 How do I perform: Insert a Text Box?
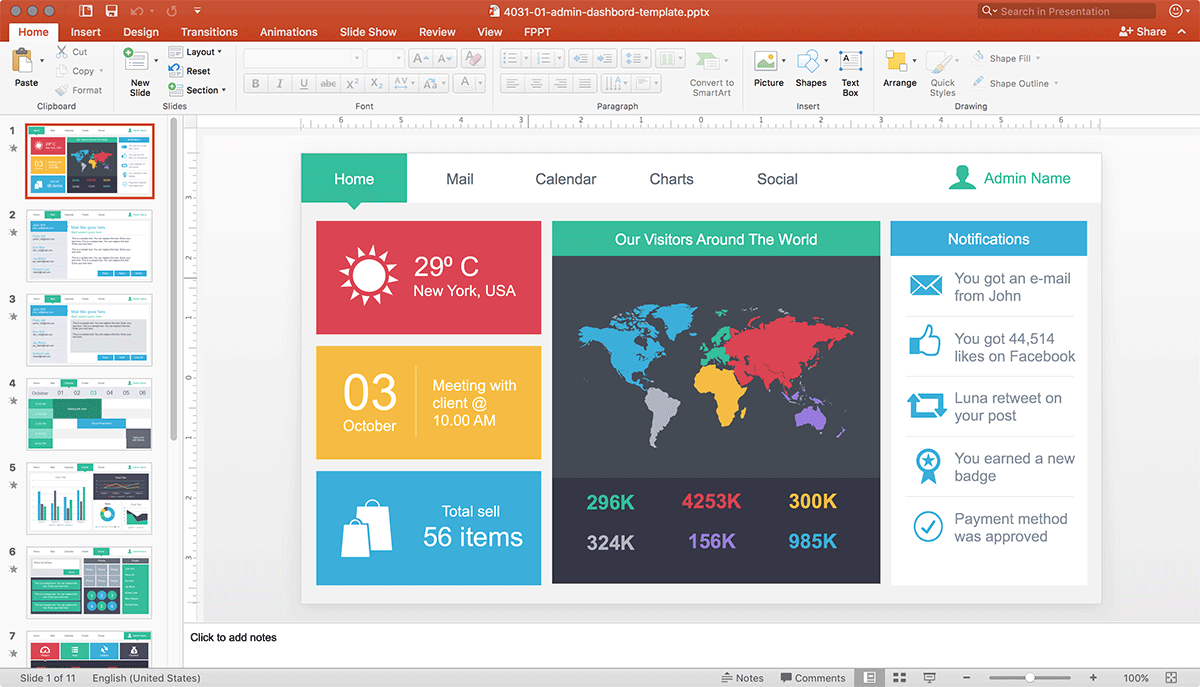[850, 73]
